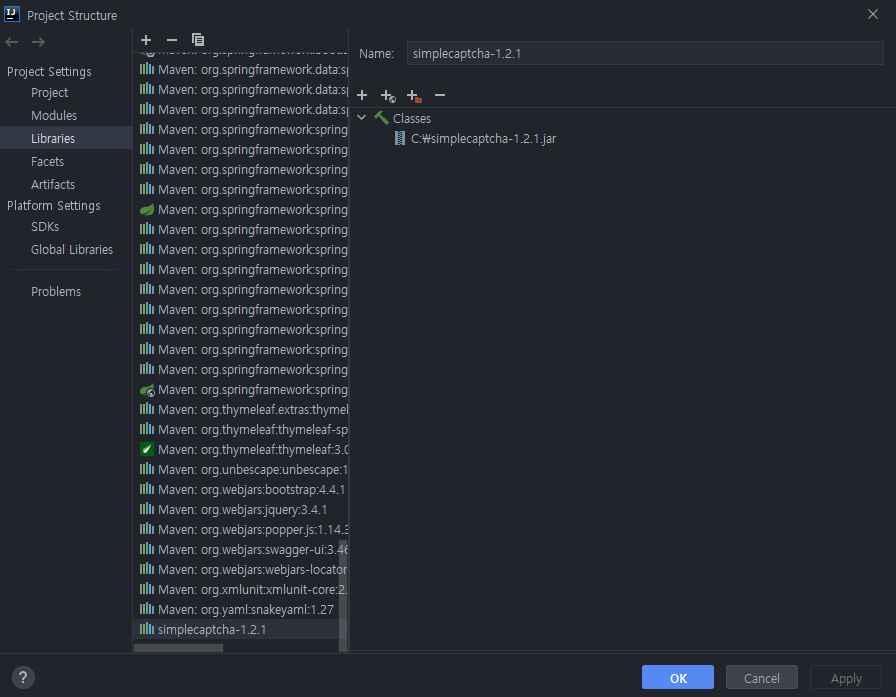Open help with the question mark icon
896x697 pixels.
(23, 678)
